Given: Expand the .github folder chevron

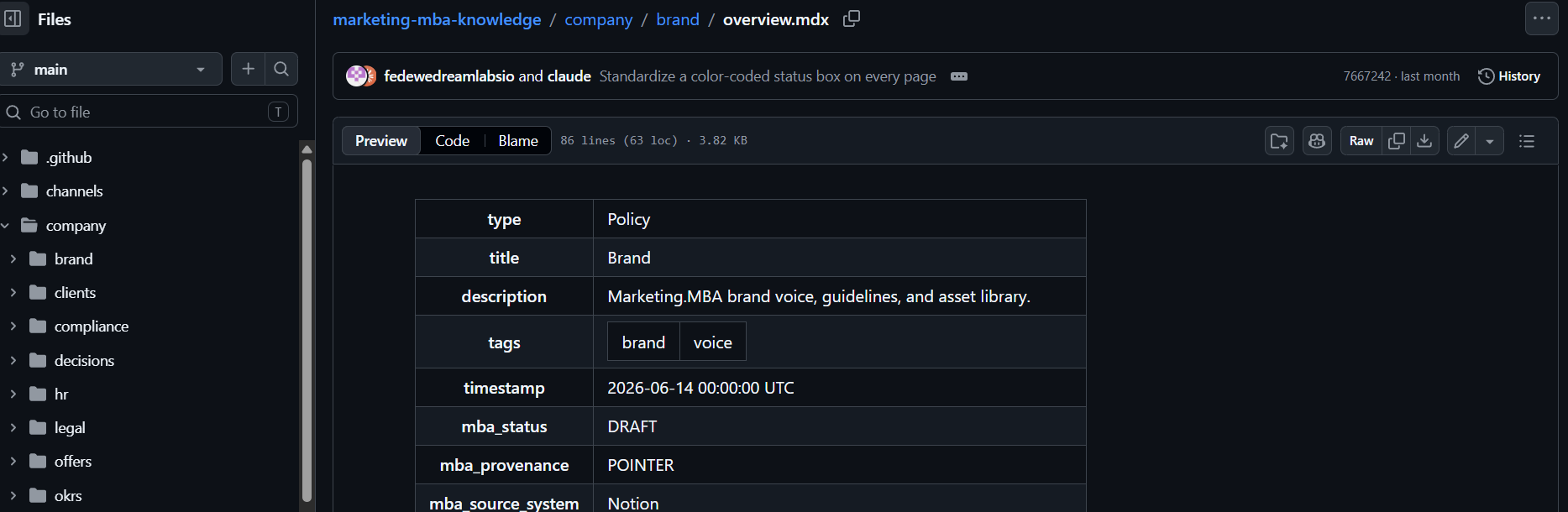Looking at the screenshot, I should [5, 158].
